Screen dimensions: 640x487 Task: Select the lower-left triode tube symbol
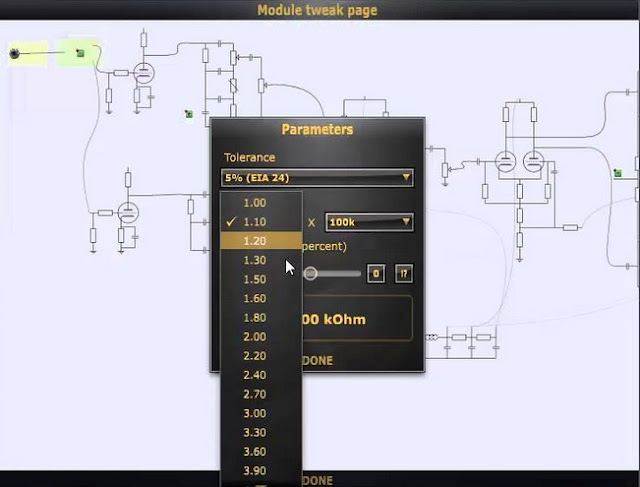tap(128, 213)
